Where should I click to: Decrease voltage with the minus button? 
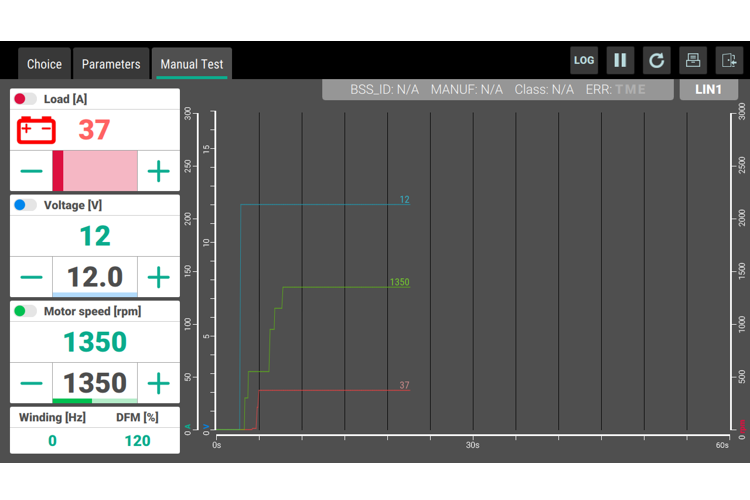click(32, 277)
